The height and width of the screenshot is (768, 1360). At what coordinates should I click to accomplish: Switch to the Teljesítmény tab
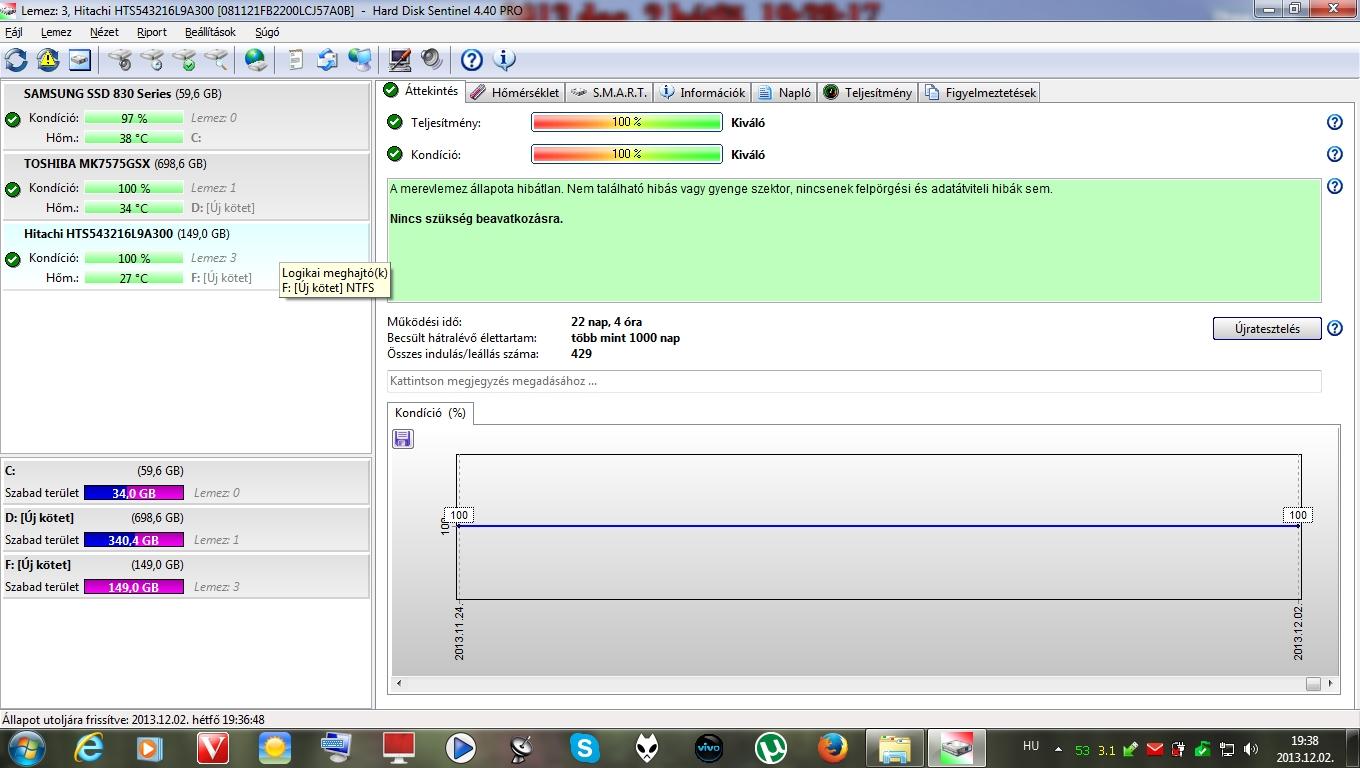pyautogui.click(x=868, y=92)
